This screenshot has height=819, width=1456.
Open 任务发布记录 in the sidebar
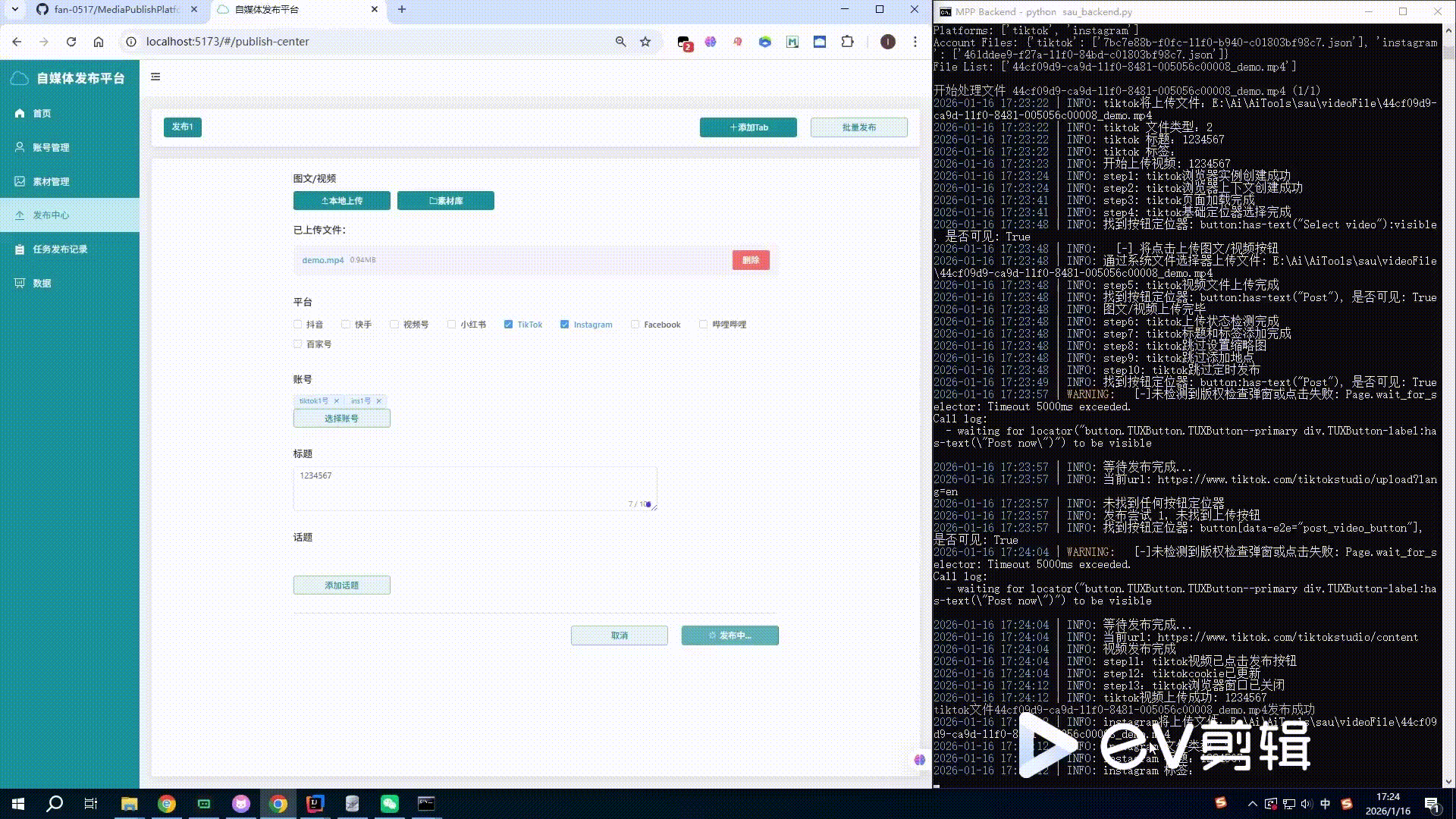click(x=59, y=249)
